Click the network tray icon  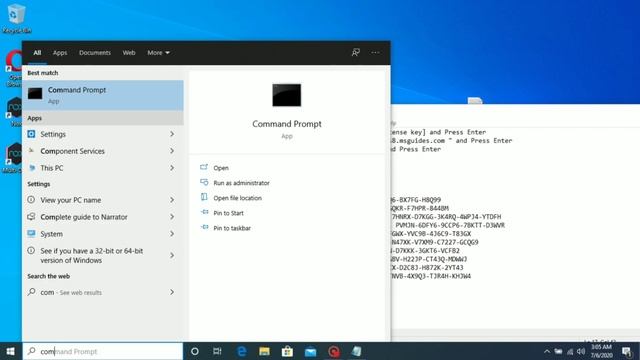(x=570, y=351)
